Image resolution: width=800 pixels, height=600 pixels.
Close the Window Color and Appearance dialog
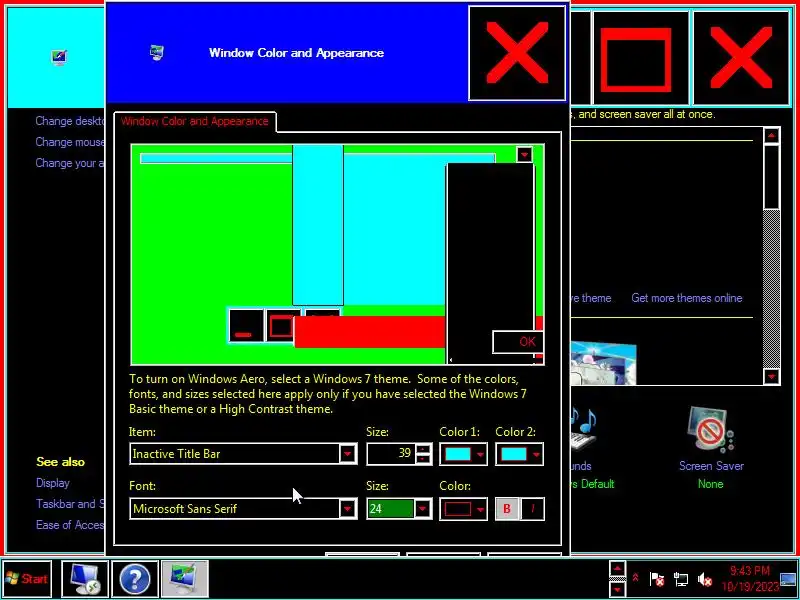point(517,53)
